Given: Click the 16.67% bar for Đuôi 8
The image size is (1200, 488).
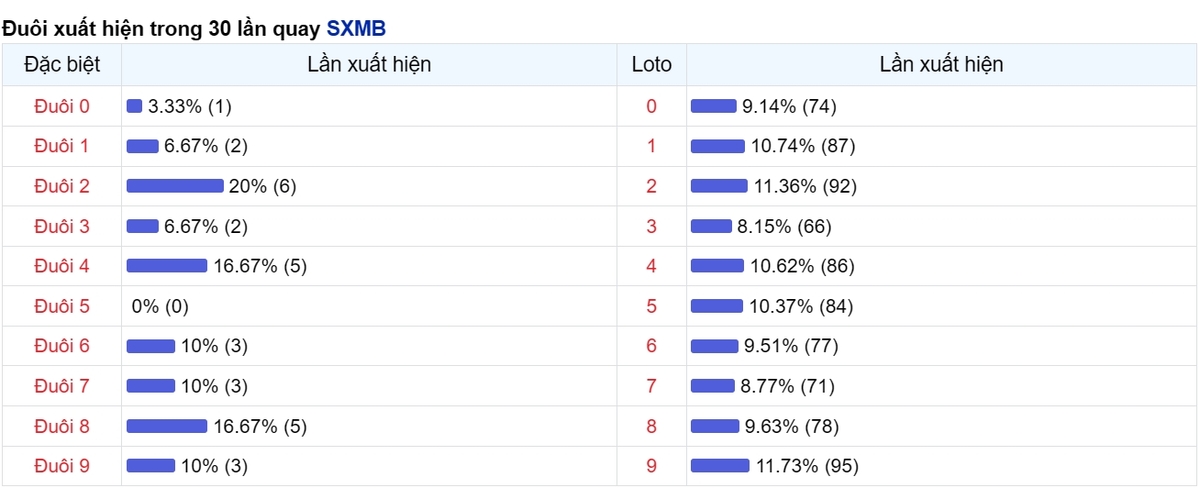Looking at the screenshot, I should (x=167, y=426).
